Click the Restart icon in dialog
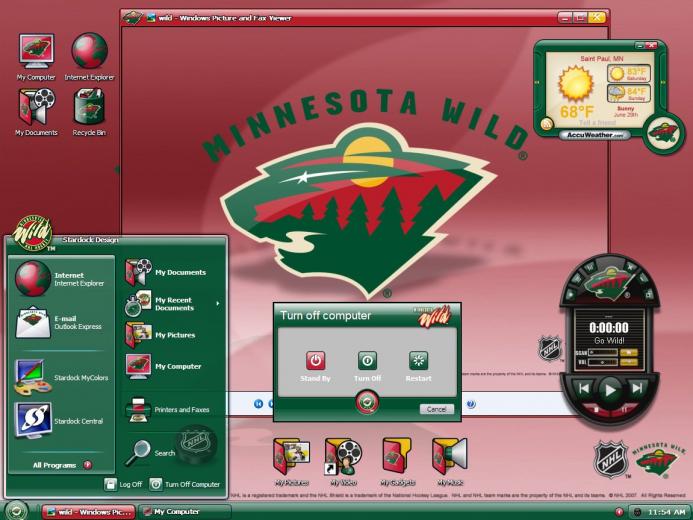Screen dimensions: 693x520 point(418,361)
